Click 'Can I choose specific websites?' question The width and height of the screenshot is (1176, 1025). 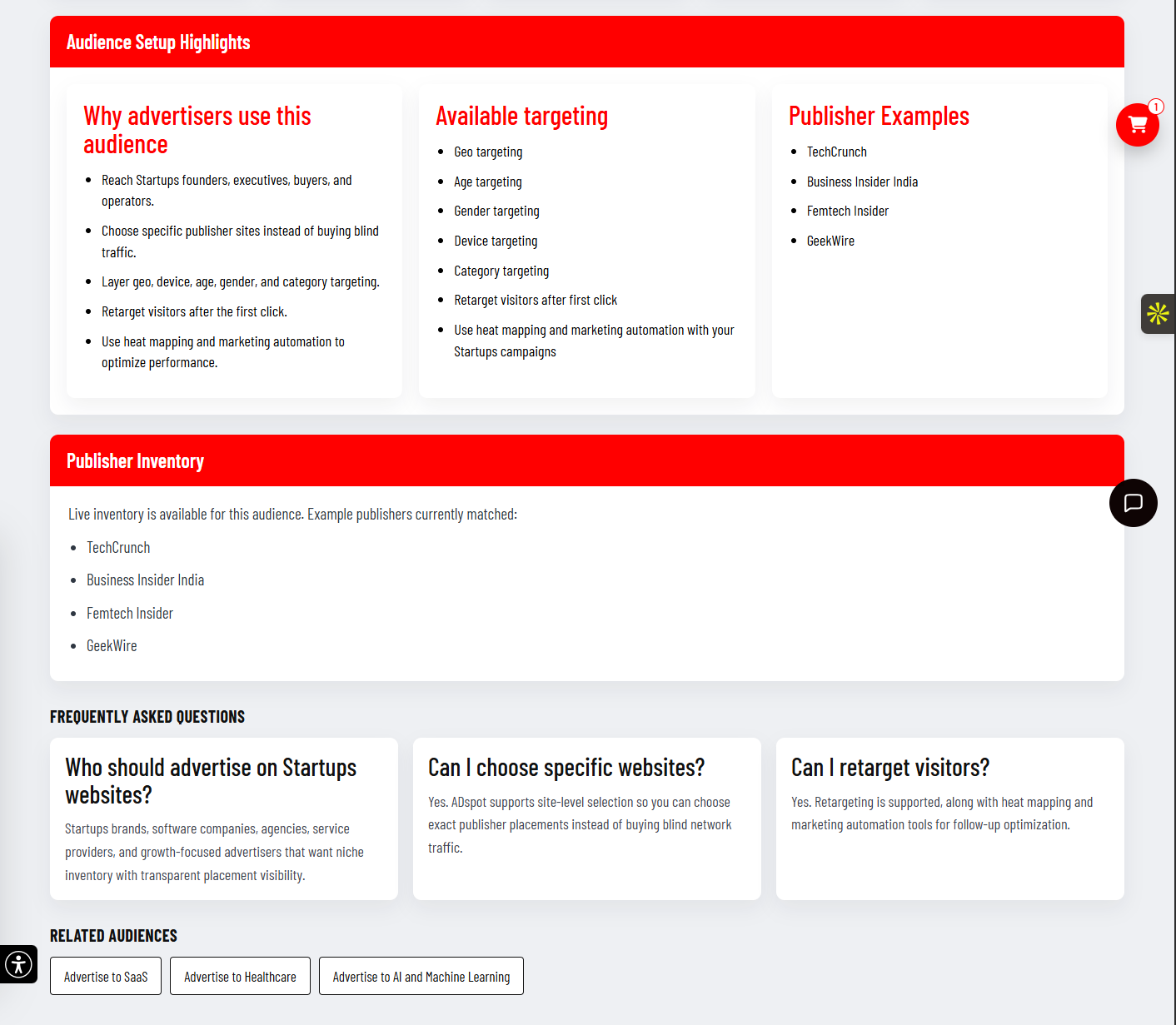coord(566,767)
